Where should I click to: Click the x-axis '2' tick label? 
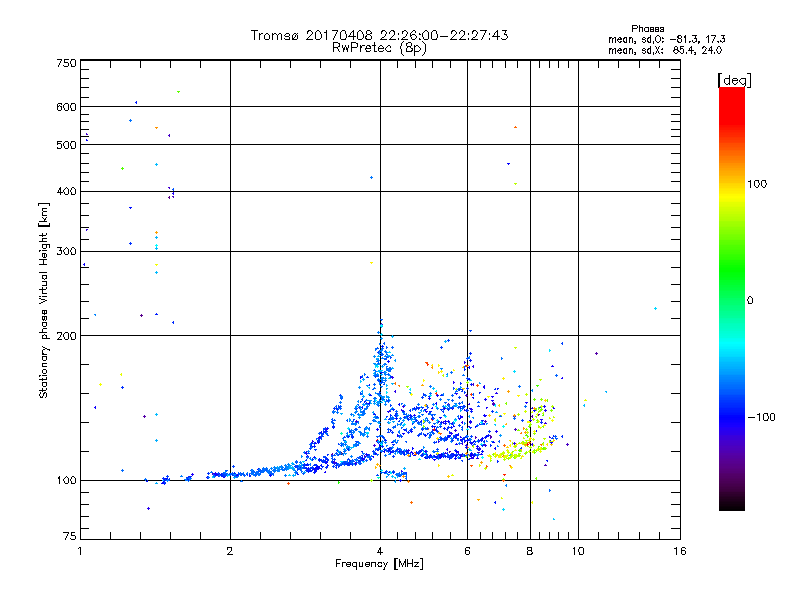click(230, 551)
